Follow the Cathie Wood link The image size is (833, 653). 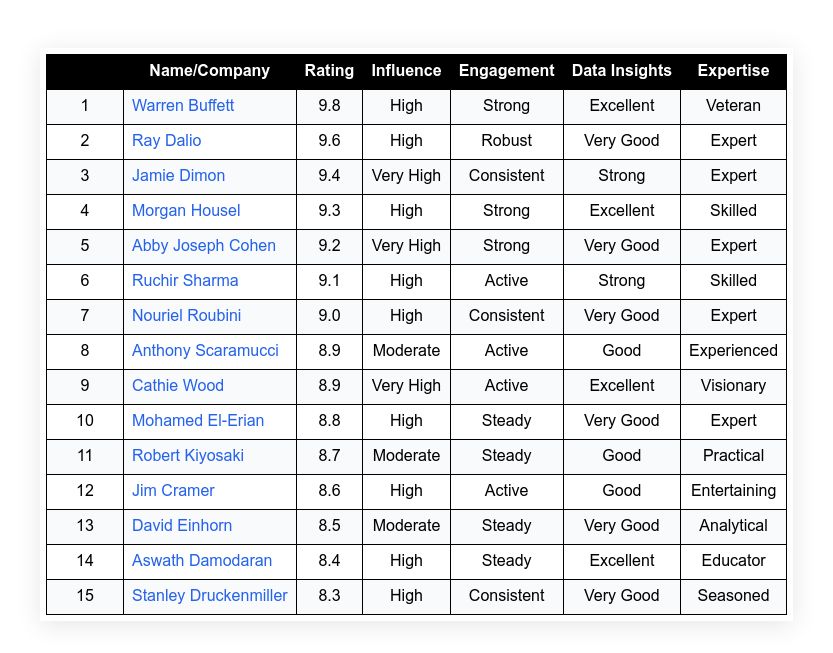point(177,385)
